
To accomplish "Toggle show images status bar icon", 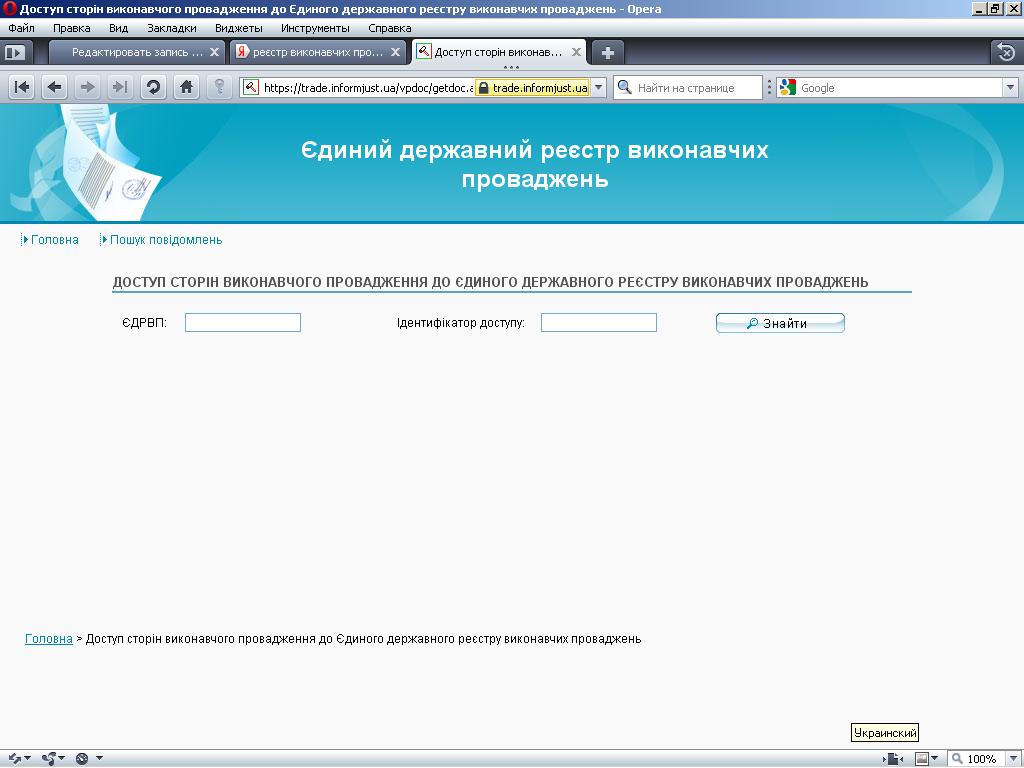I will [x=921, y=758].
